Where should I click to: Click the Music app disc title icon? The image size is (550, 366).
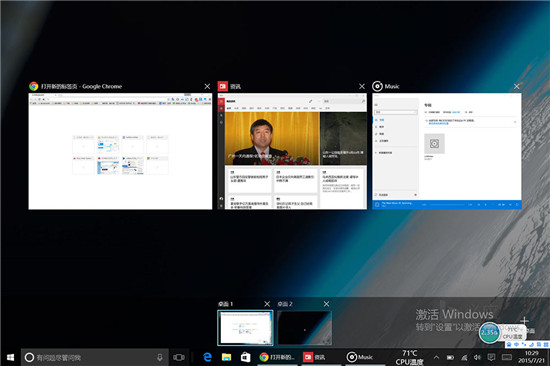pos(377,86)
